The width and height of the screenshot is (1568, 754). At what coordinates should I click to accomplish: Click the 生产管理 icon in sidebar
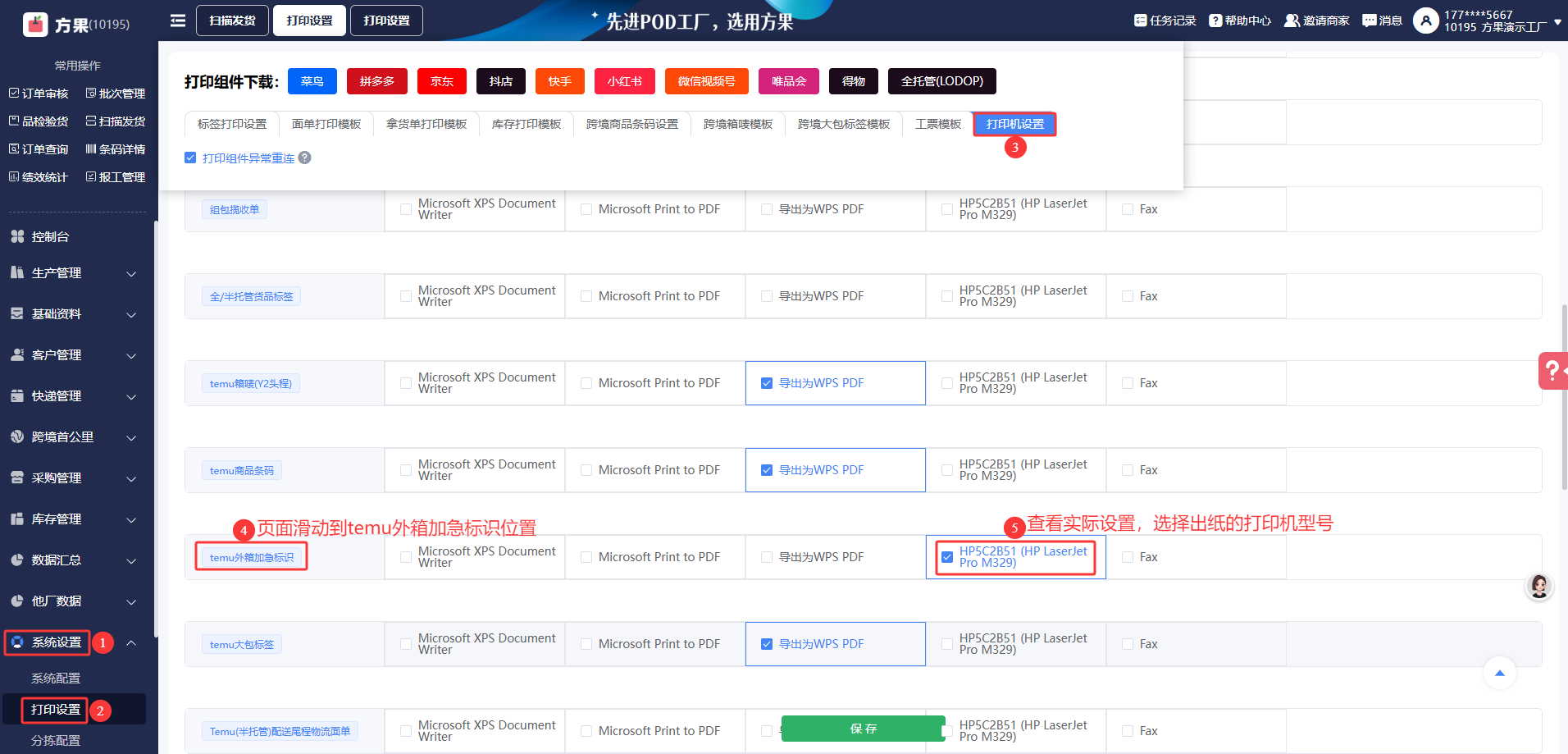[x=17, y=272]
